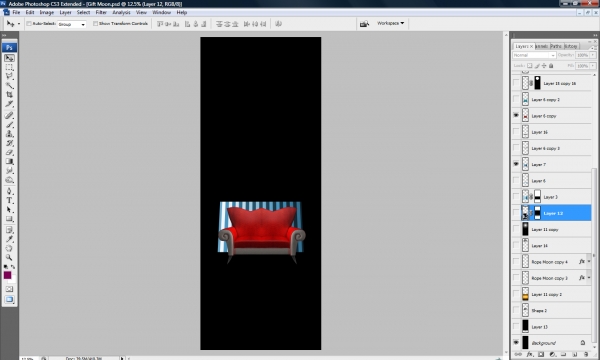Select the Healing Brush tool
This screenshot has height=360, width=600.
[10, 115]
